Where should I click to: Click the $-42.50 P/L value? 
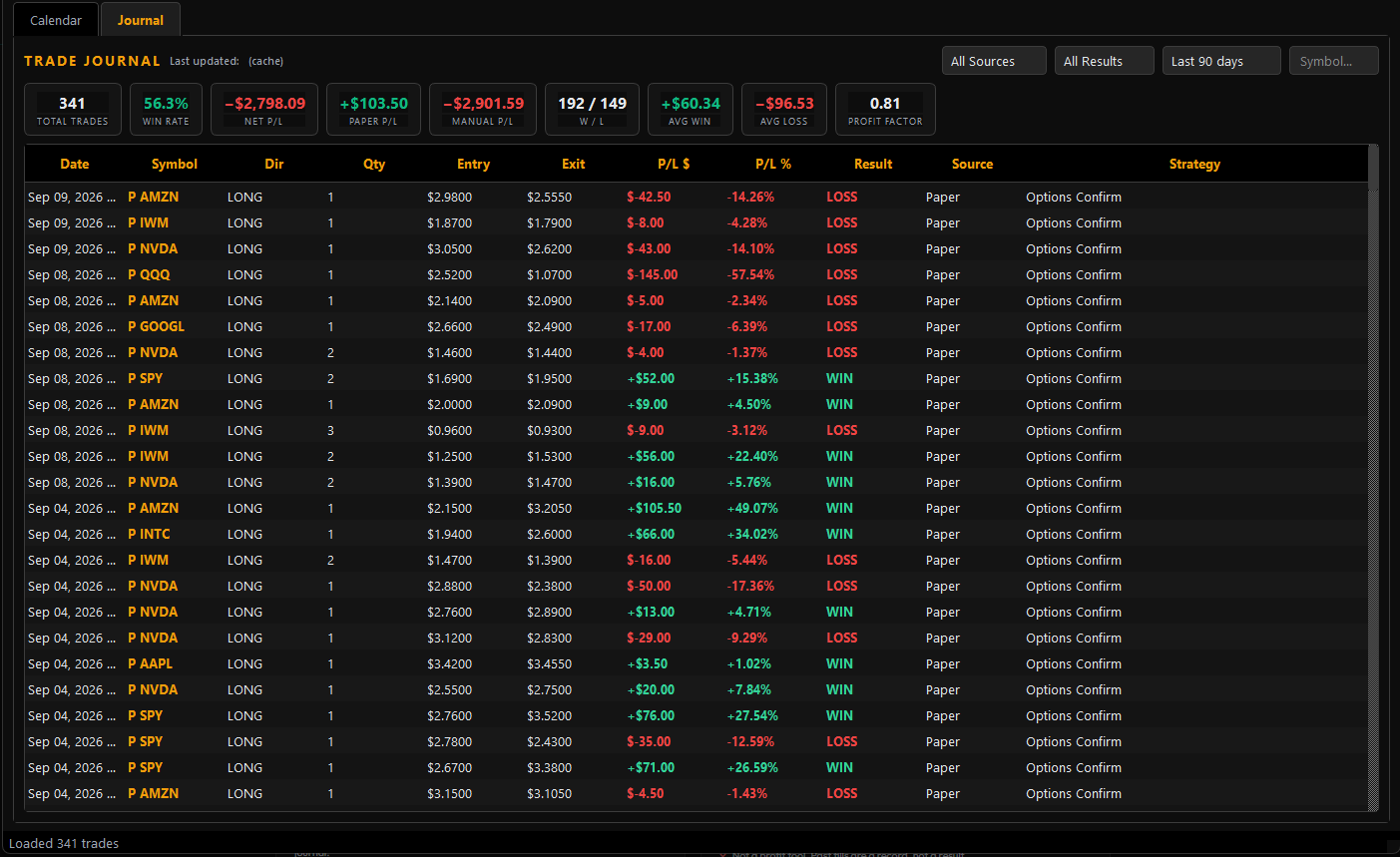tap(649, 197)
